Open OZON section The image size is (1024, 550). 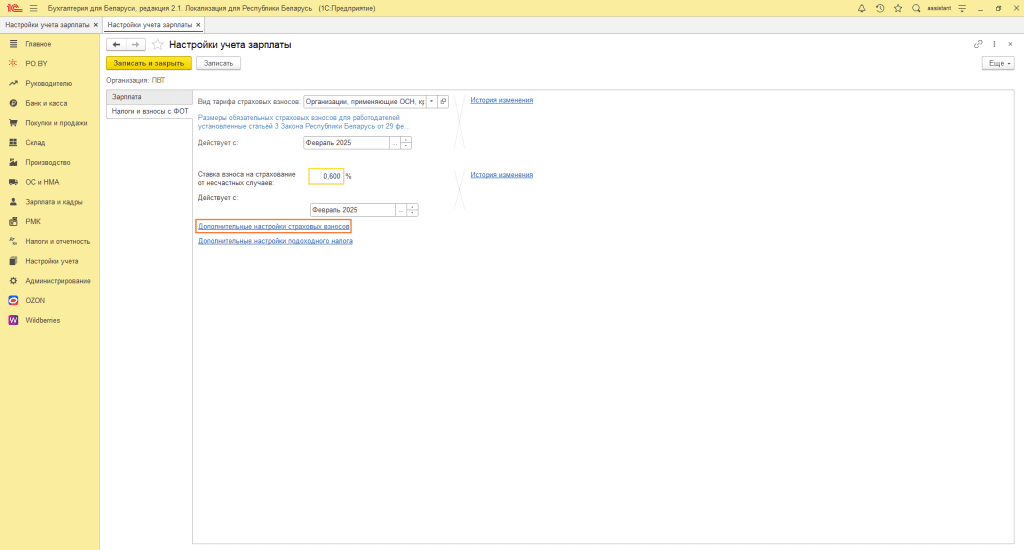tap(50, 300)
